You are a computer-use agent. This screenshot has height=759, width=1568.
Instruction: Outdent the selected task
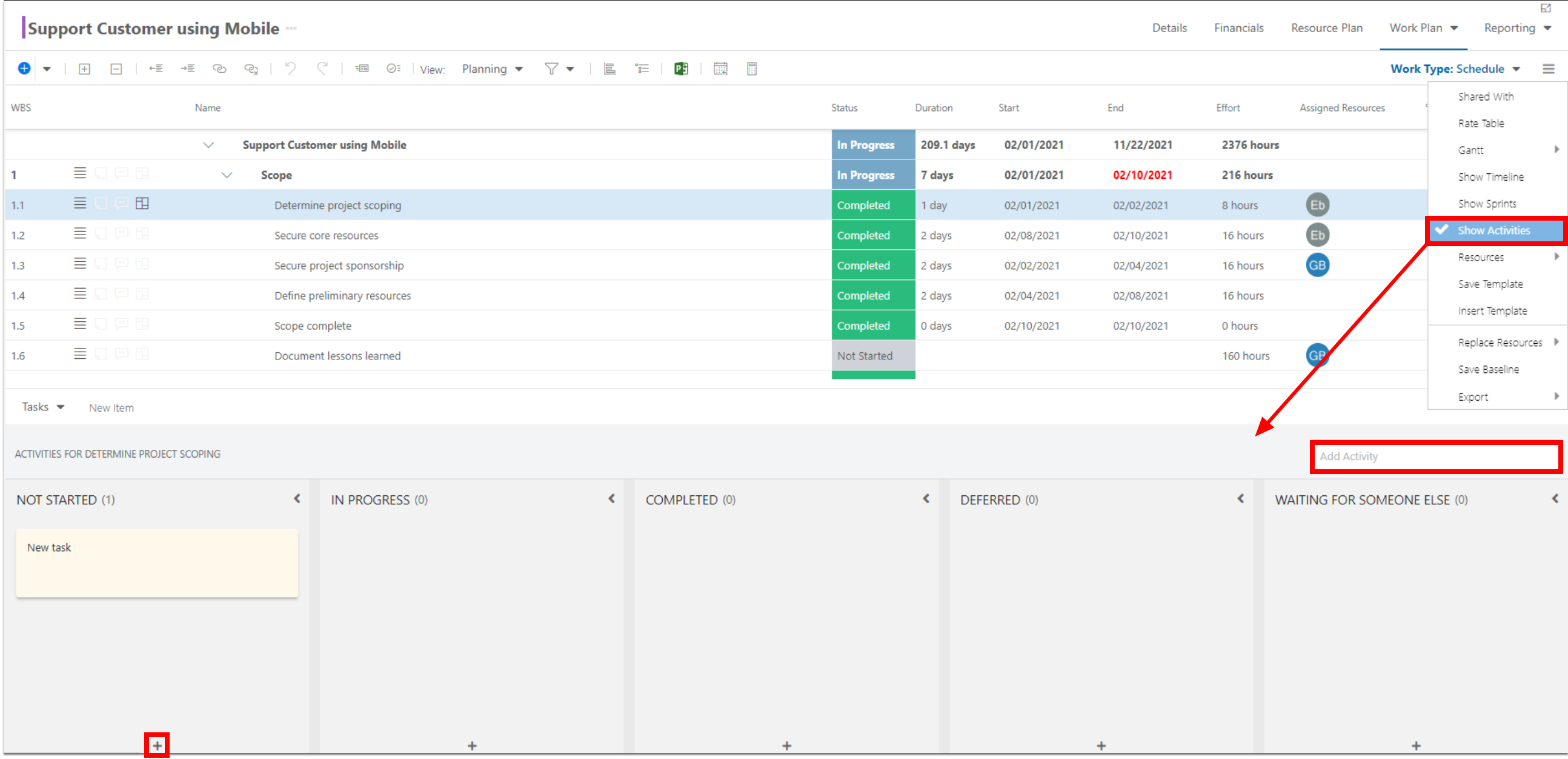tap(156, 69)
